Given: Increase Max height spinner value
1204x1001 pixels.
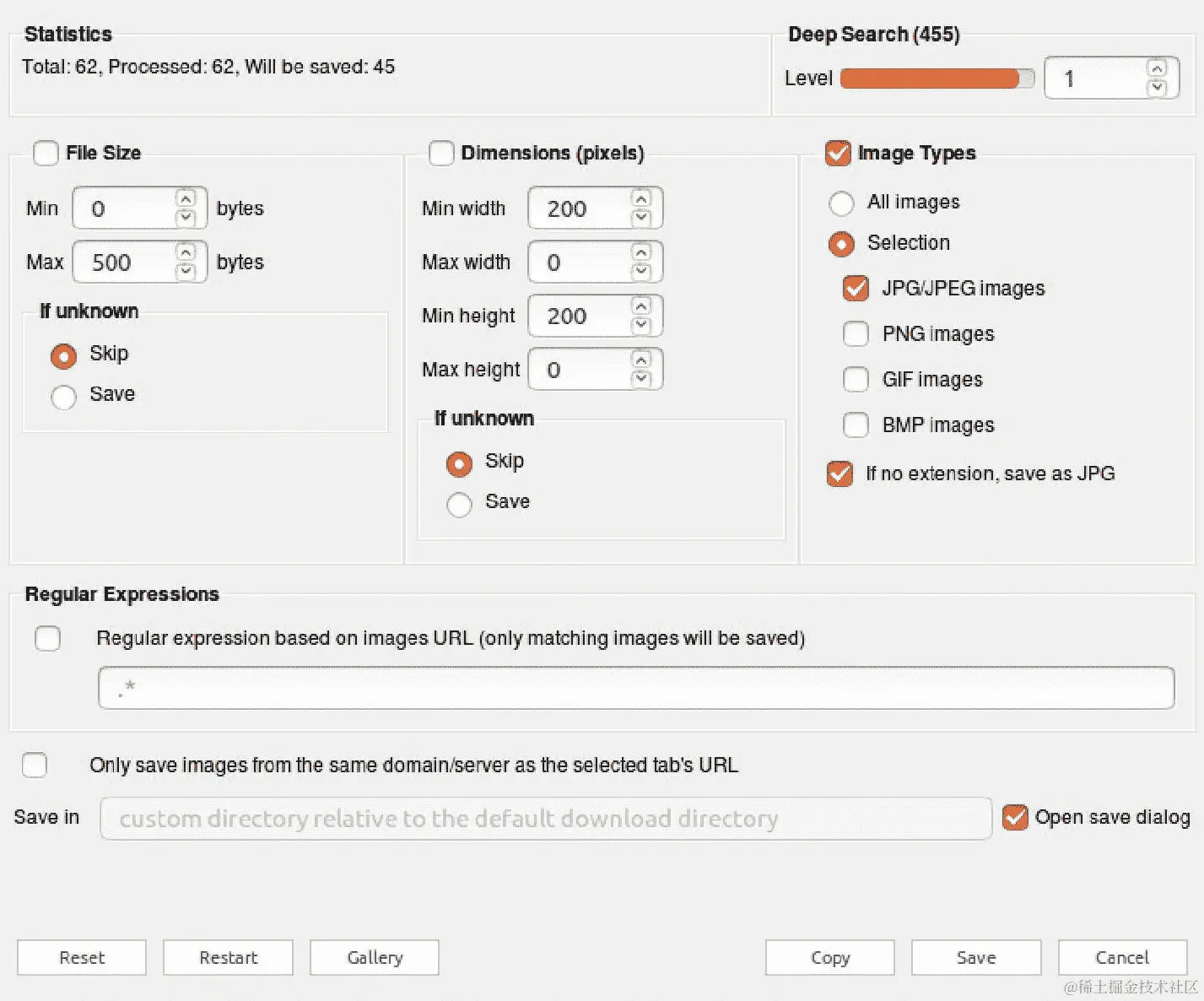Looking at the screenshot, I should click(641, 360).
